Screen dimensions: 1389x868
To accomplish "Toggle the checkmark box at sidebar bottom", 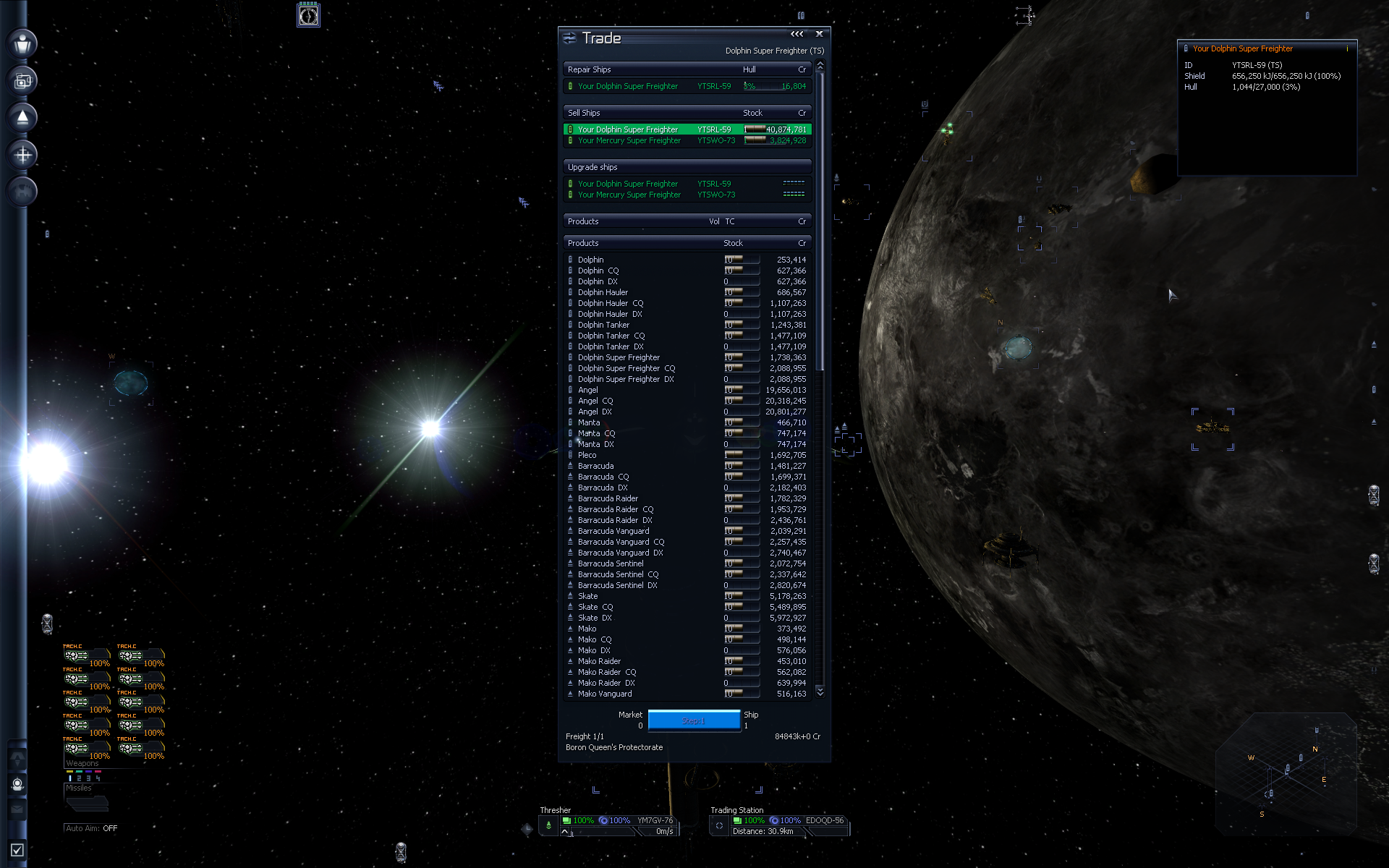I will click(17, 850).
